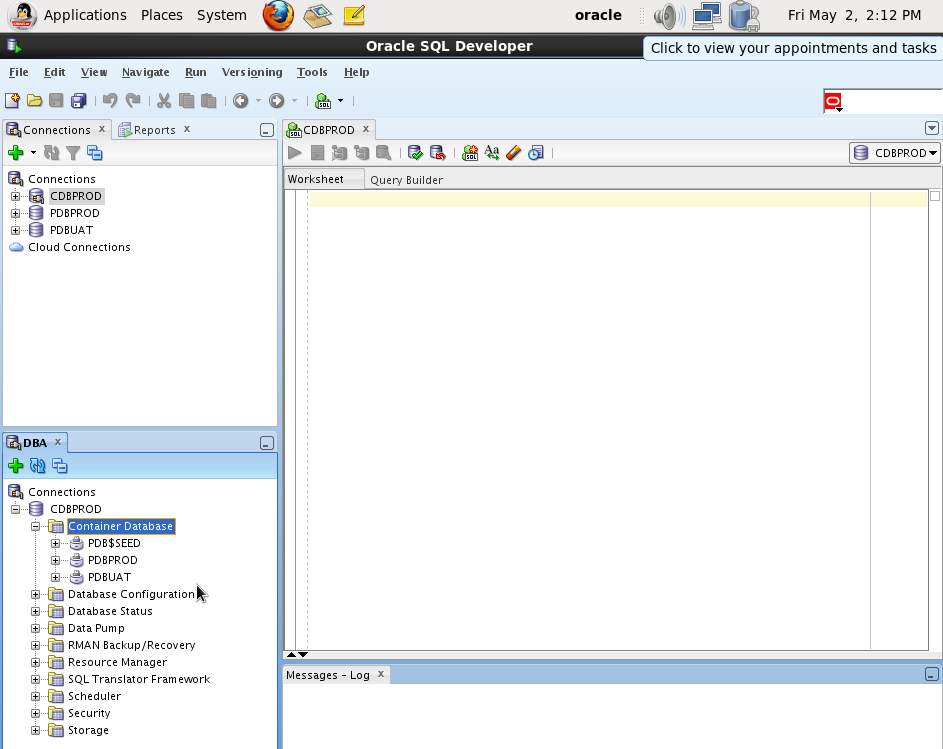The image size is (943, 749).
Task: Switch to the Reports tab
Action: [154, 130]
